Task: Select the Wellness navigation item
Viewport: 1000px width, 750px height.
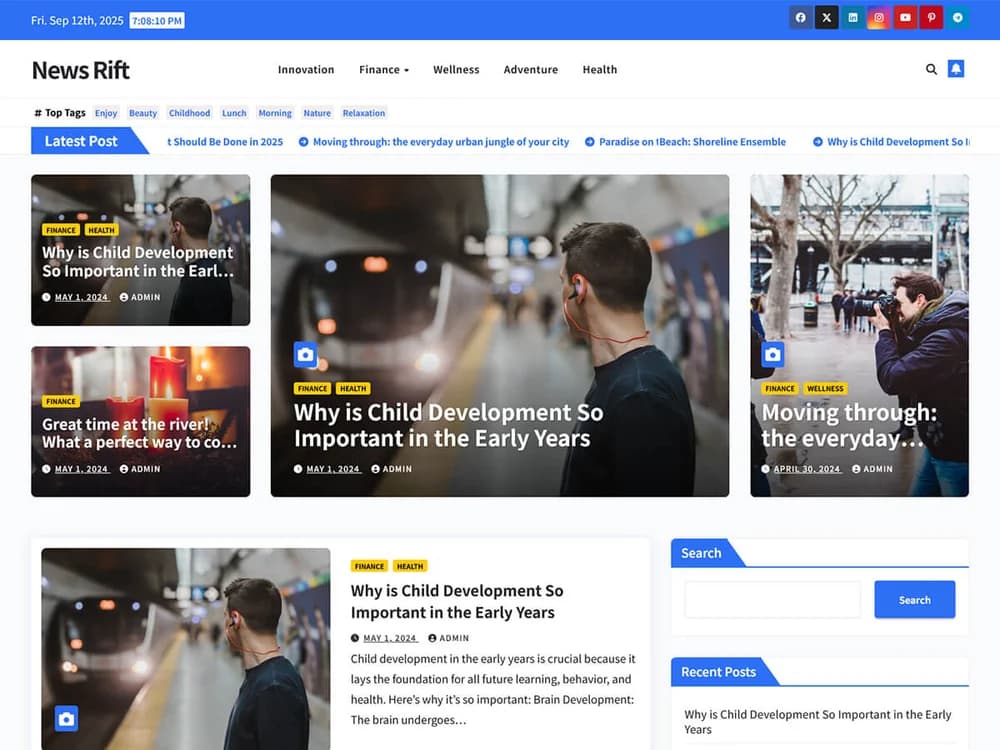Action: [x=456, y=70]
